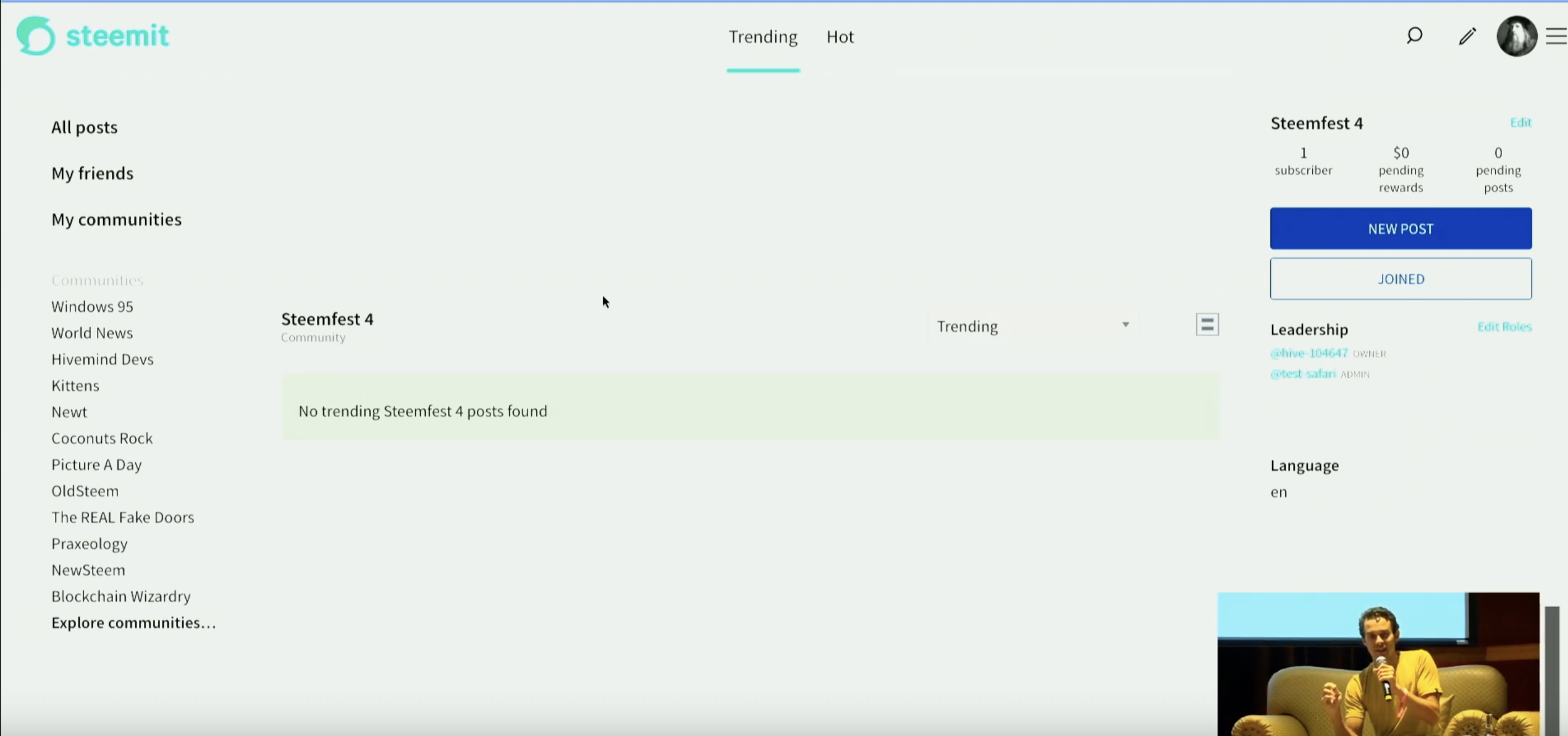Toggle the post layout view icon
This screenshot has width=1568, height=736.
[1207, 325]
